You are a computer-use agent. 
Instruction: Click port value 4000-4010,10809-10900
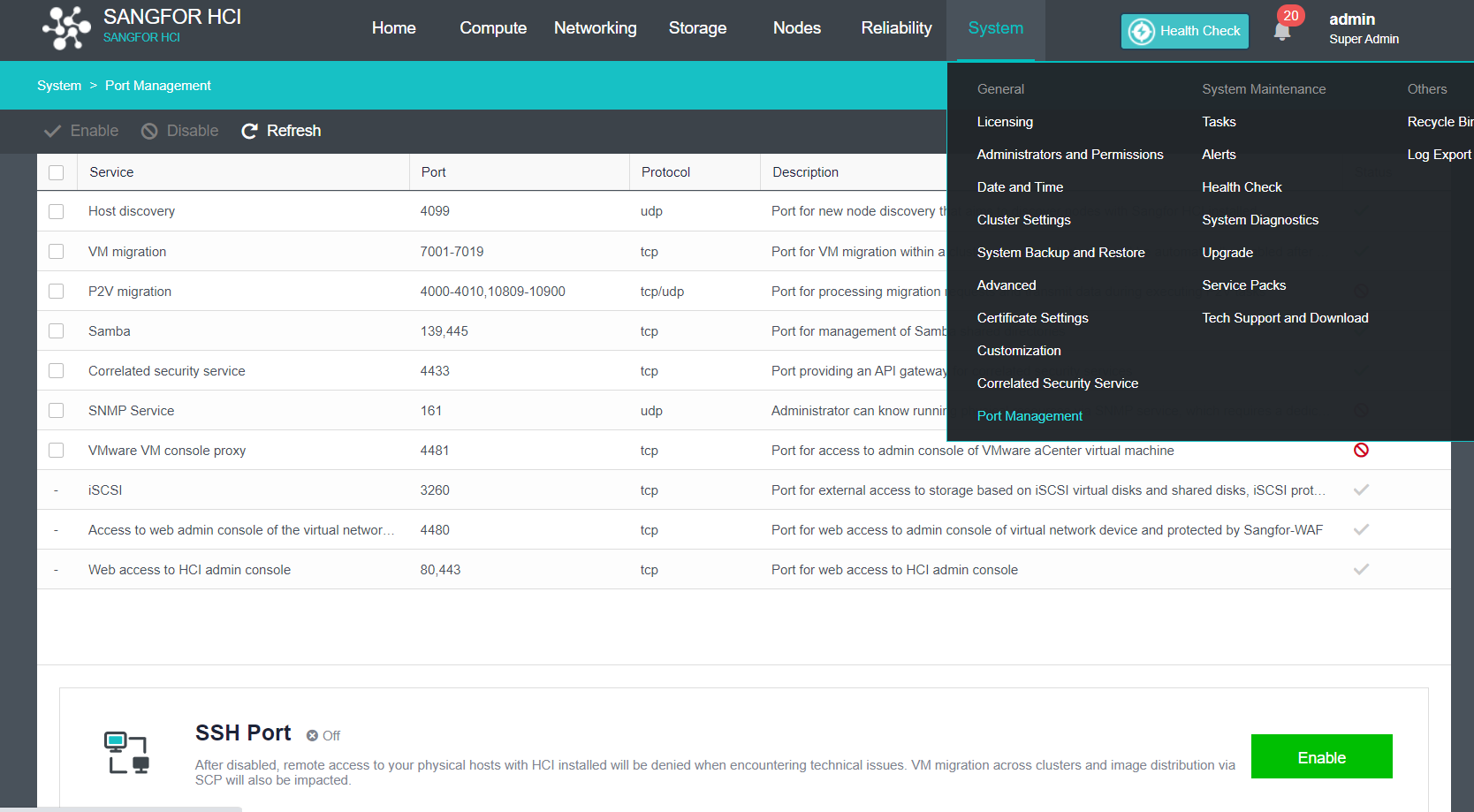[492, 292]
